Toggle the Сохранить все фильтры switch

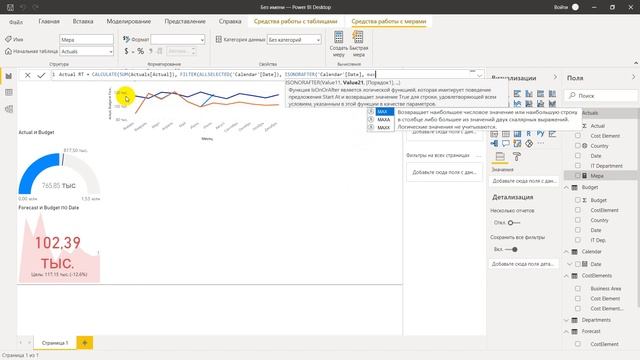click(x=511, y=249)
